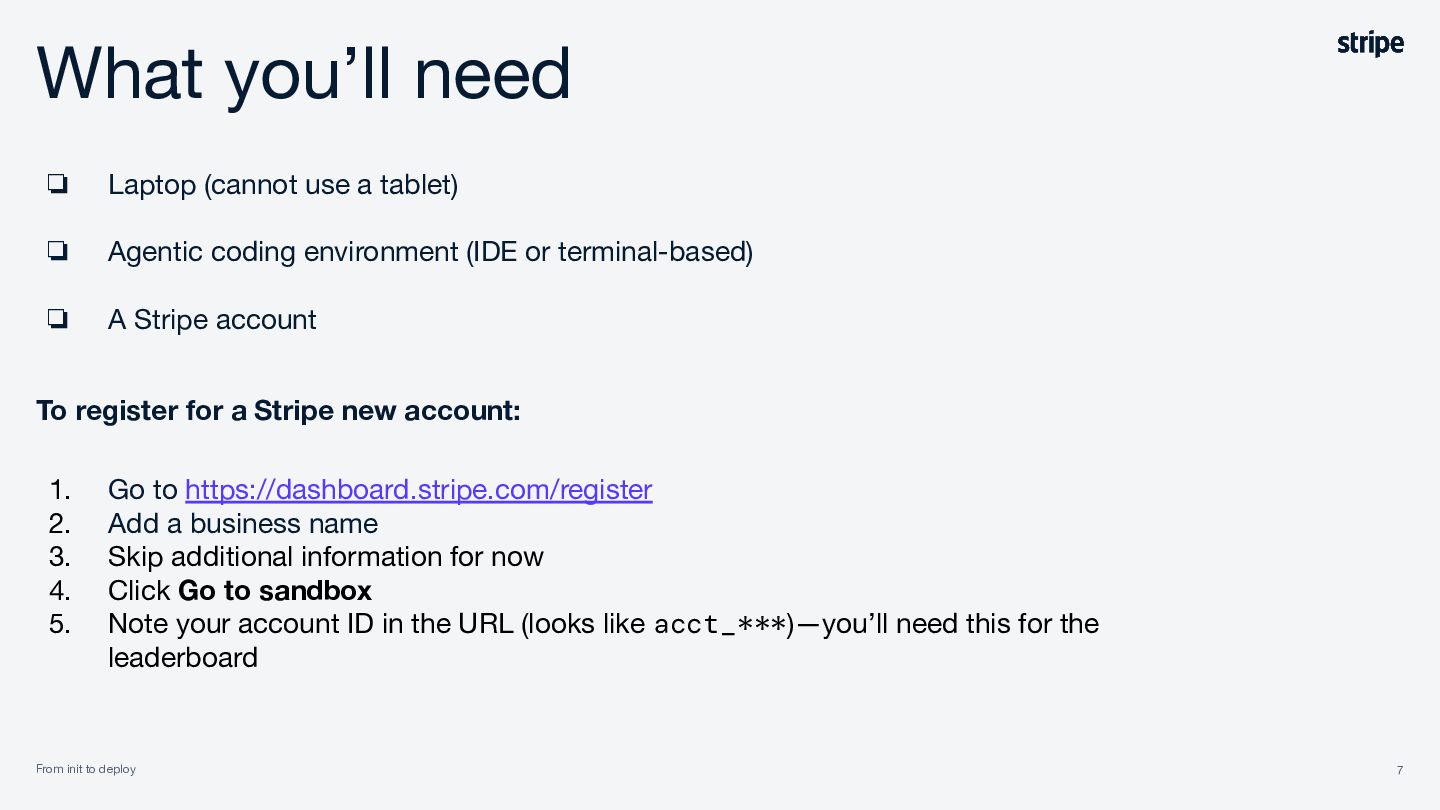This screenshot has width=1440, height=810.
Task: Click the list number 4 marker
Action: (x=60, y=590)
